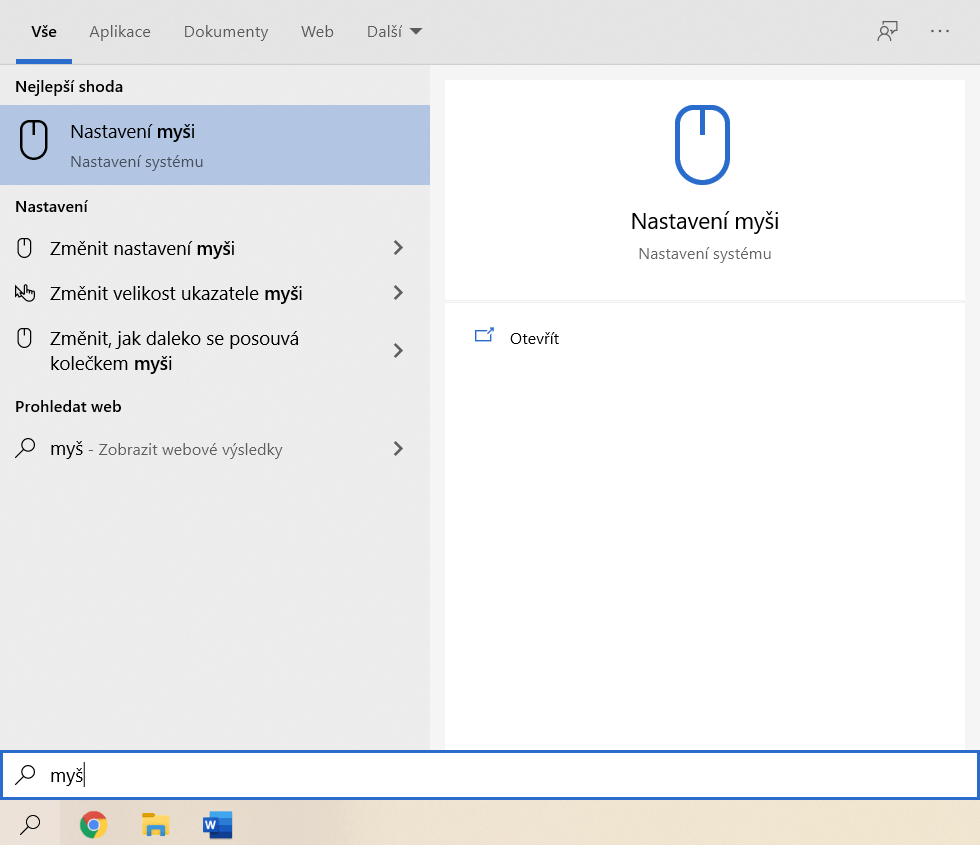This screenshot has height=845, width=980.
Task: Click the Nastavení systému subtitle in preview pane
Action: point(704,254)
